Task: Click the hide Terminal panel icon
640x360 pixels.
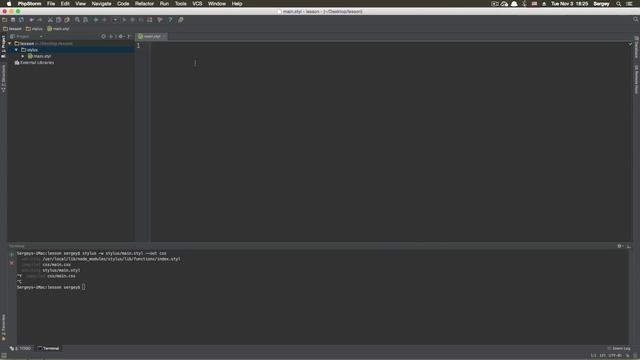Action: coord(628,246)
